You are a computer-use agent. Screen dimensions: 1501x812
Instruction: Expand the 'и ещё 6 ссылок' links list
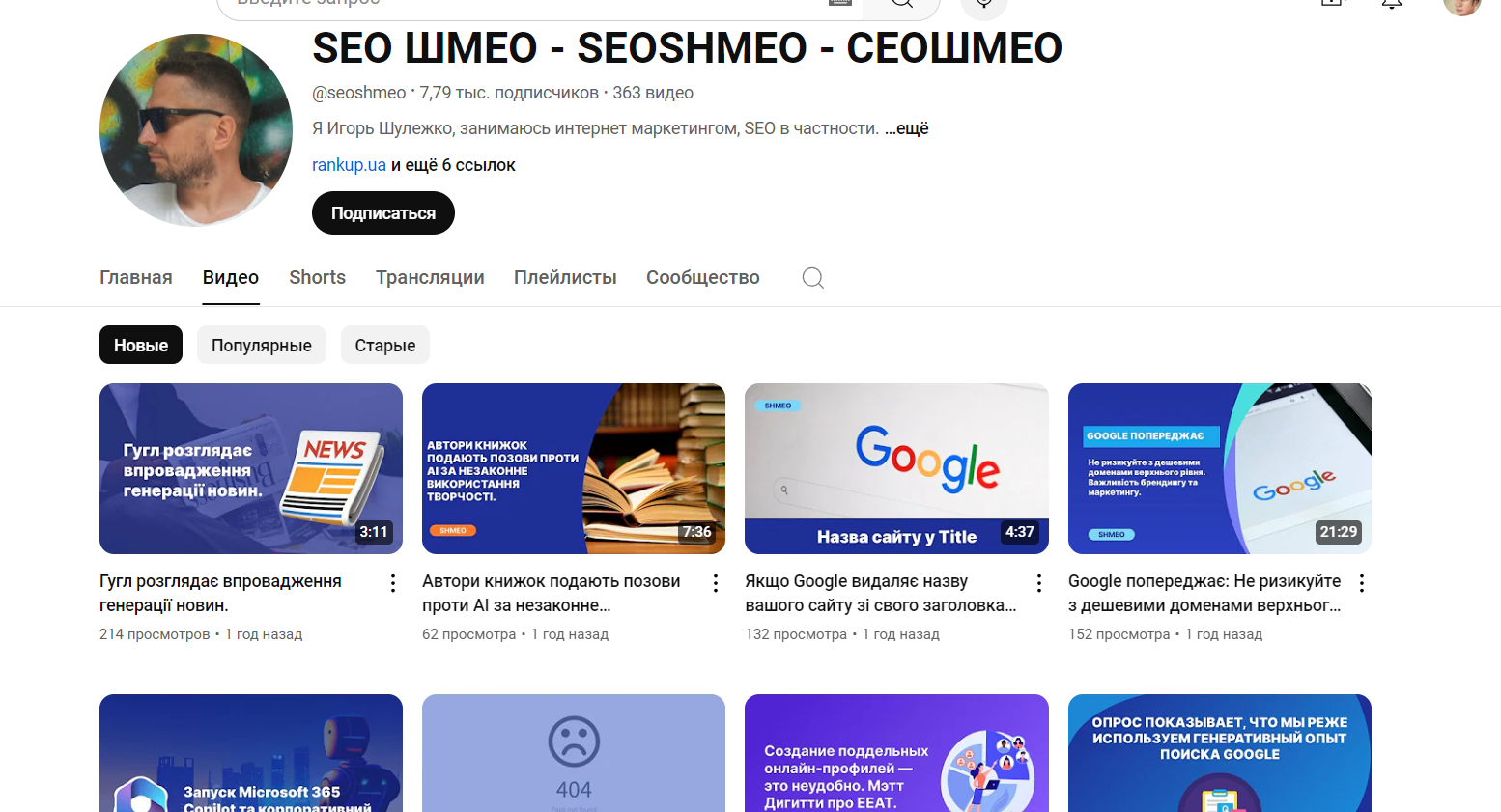pos(453,165)
